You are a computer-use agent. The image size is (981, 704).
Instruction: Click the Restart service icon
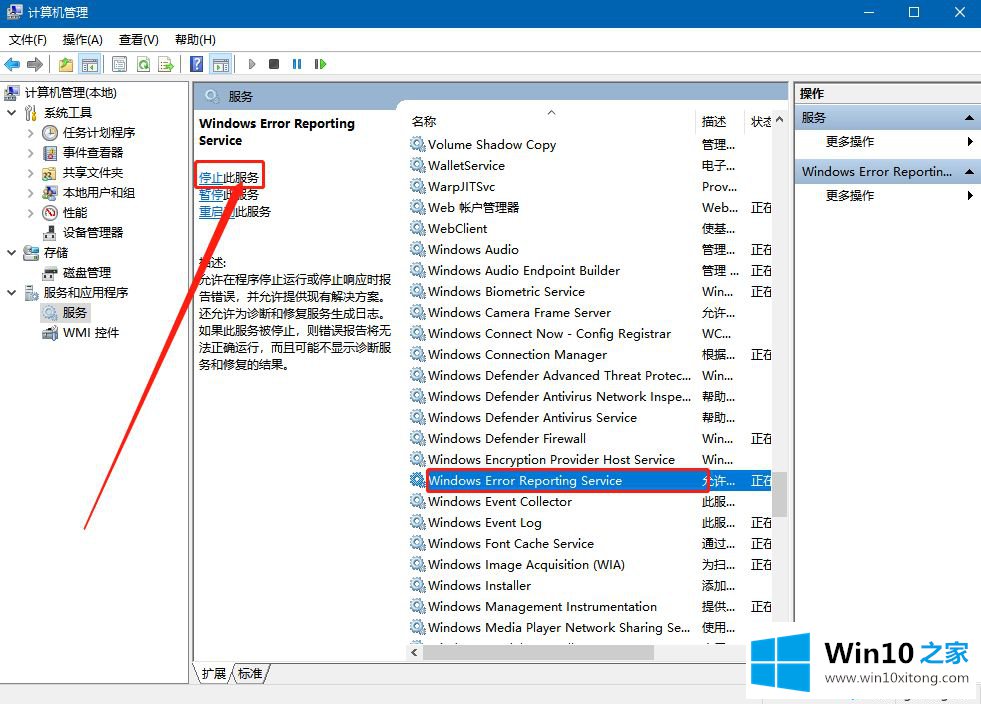click(320, 64)
